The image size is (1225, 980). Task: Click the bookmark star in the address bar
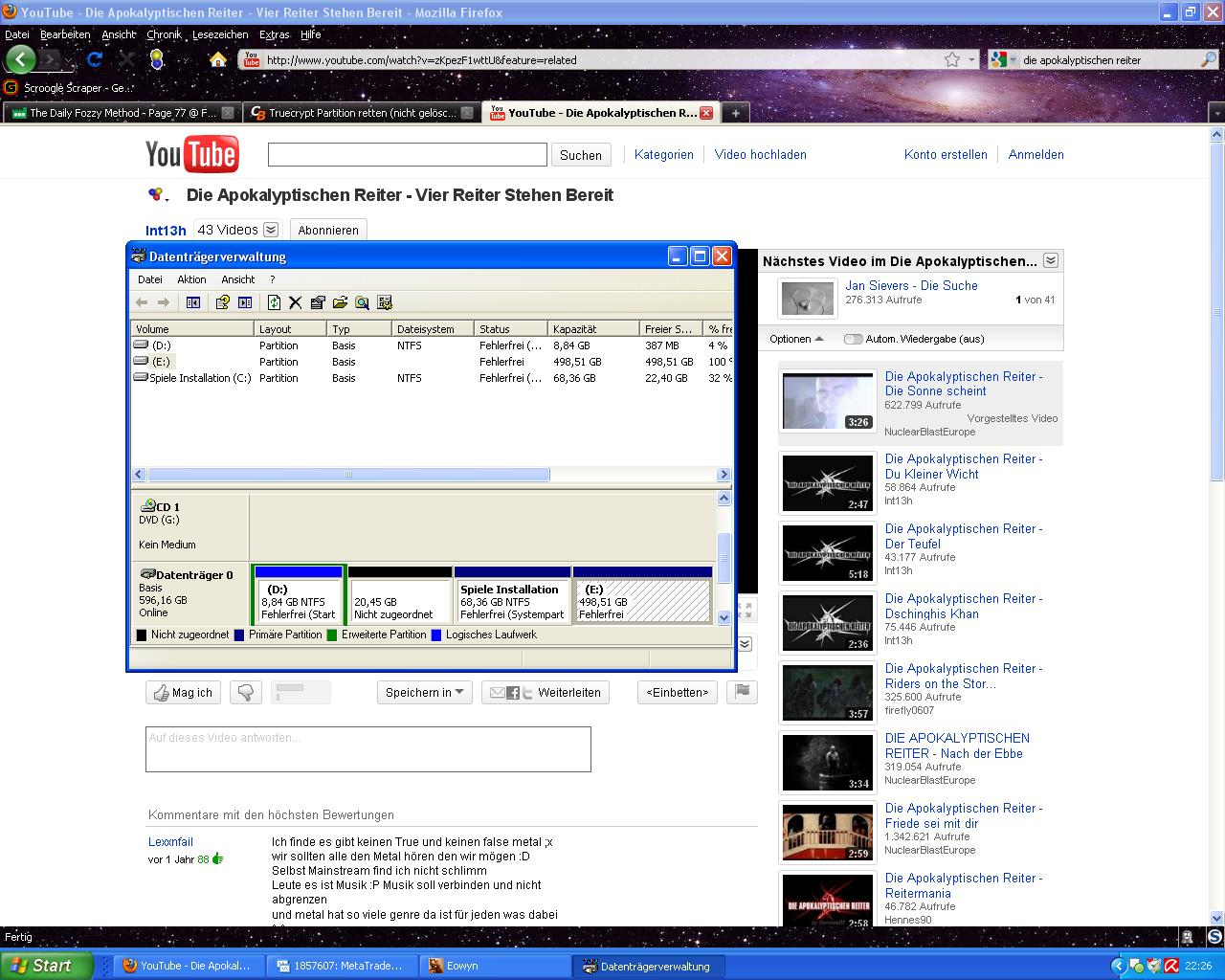(952, 59)
